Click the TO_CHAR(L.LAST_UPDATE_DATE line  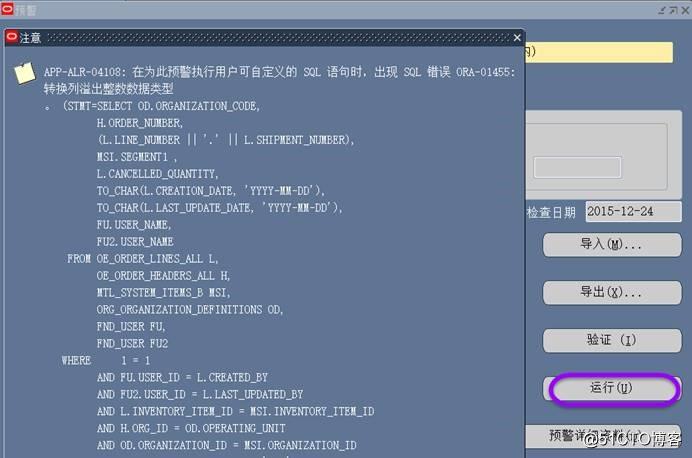point(220,208)
